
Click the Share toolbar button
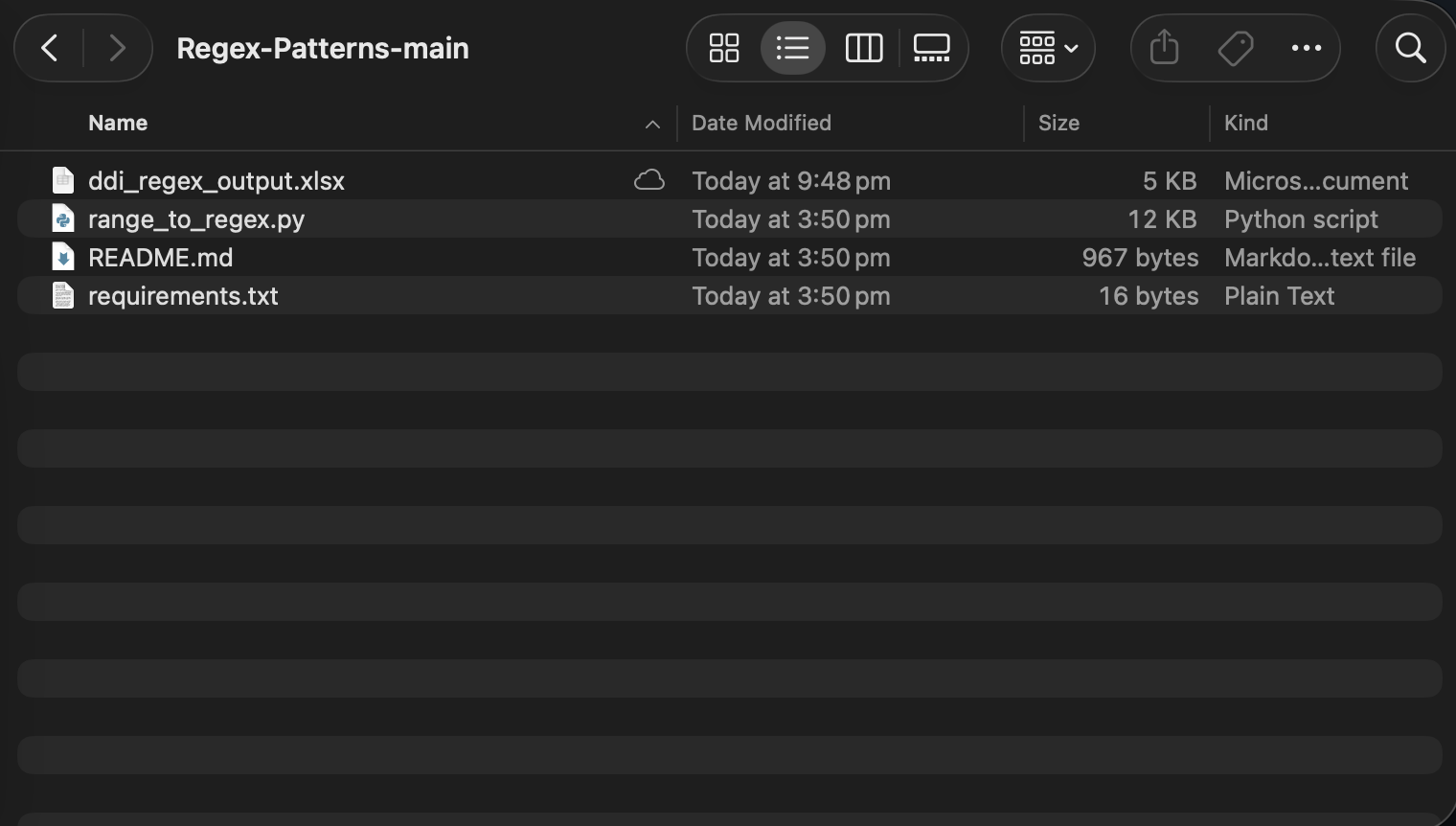coord(1164,48)
